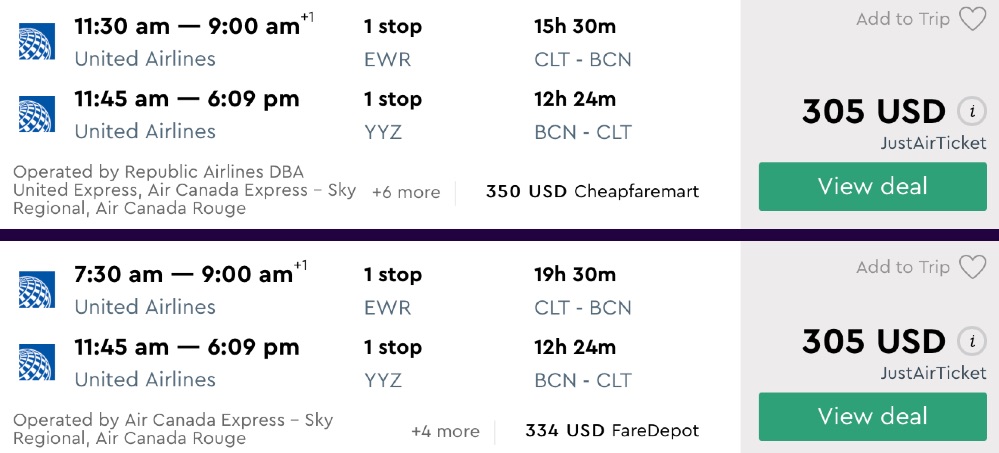
Task: Select the 11:30 am — 9:00 am flight time
Action: (x=187, y=27)
